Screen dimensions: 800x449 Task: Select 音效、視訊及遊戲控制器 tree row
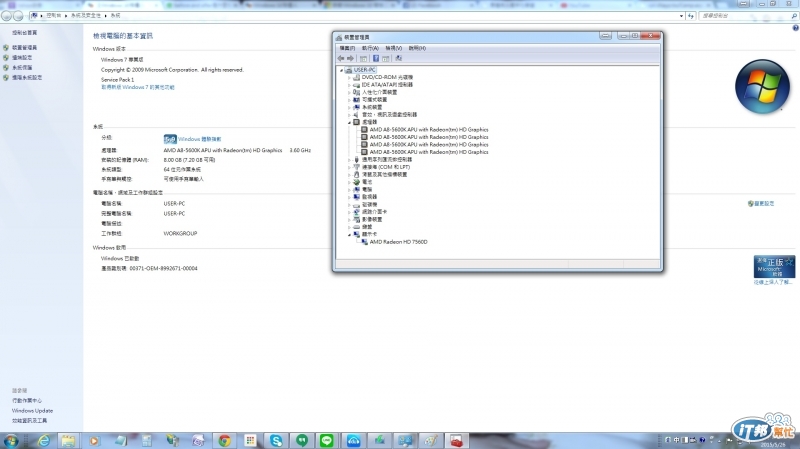point(389,115)
